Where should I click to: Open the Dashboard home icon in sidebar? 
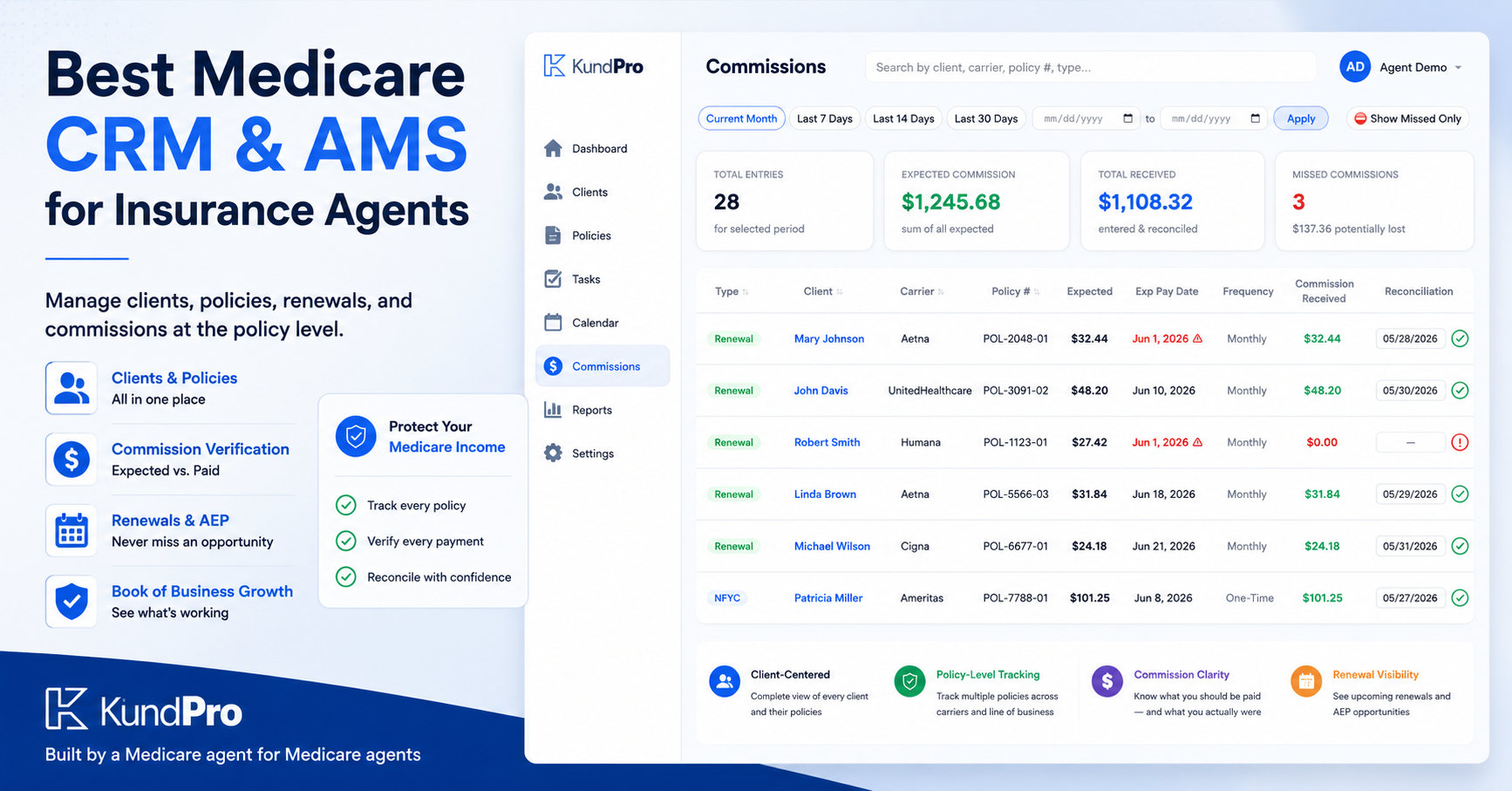pos(553,148)
